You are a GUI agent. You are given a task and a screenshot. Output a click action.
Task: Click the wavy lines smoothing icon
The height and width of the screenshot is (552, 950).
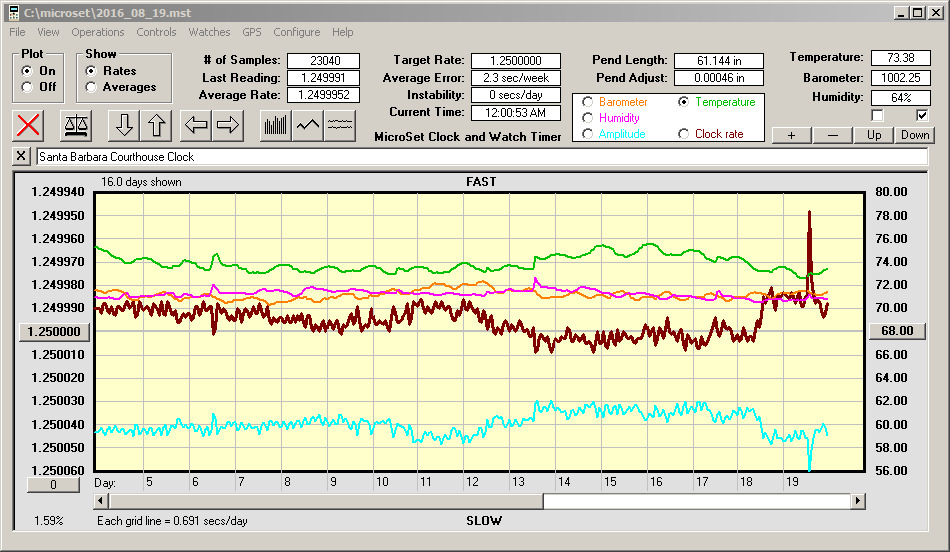[340, 125]
